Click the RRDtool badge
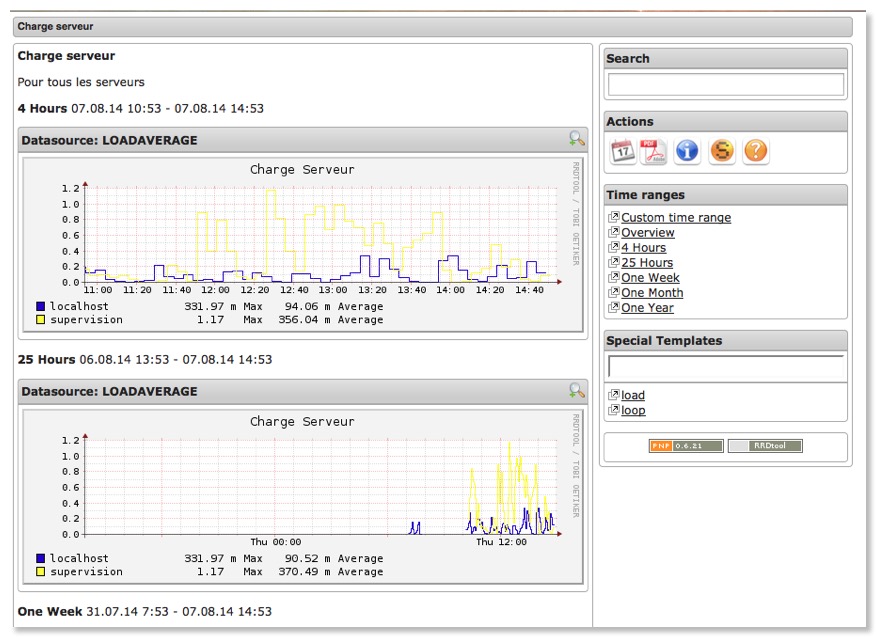The image size is (876, 637). point(765,446)
